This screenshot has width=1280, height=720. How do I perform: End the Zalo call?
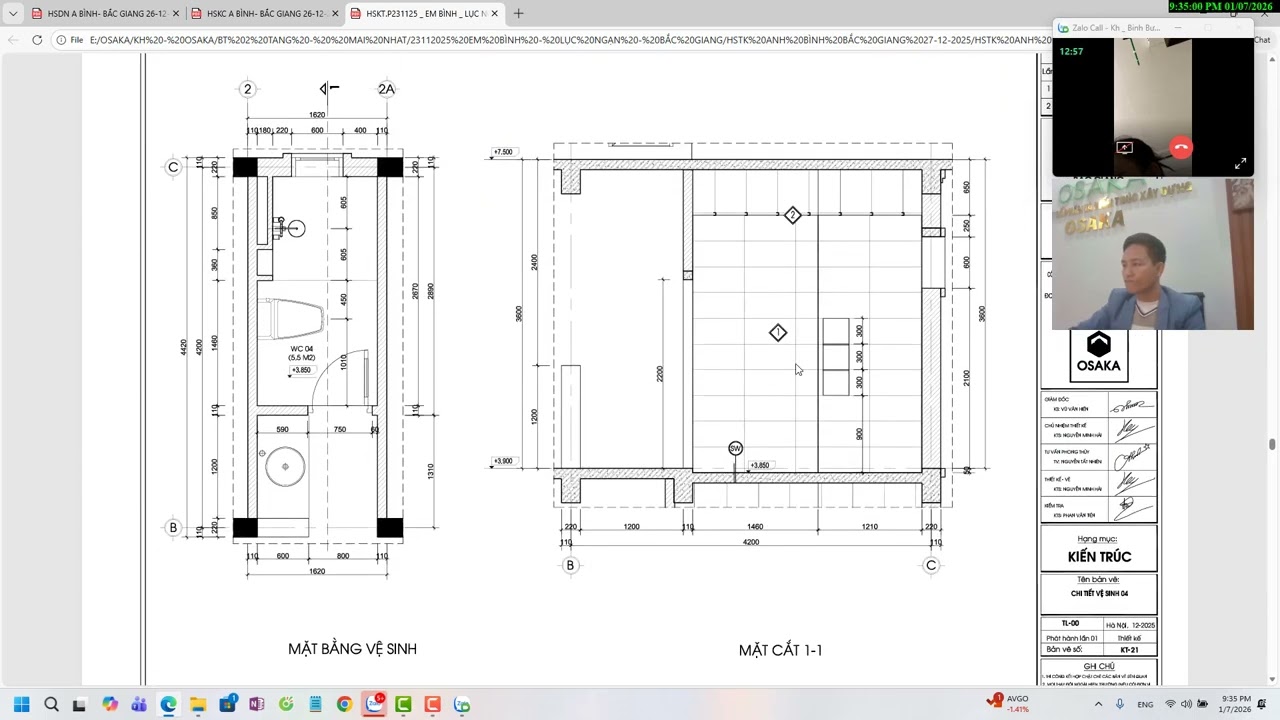[1181, 148]
